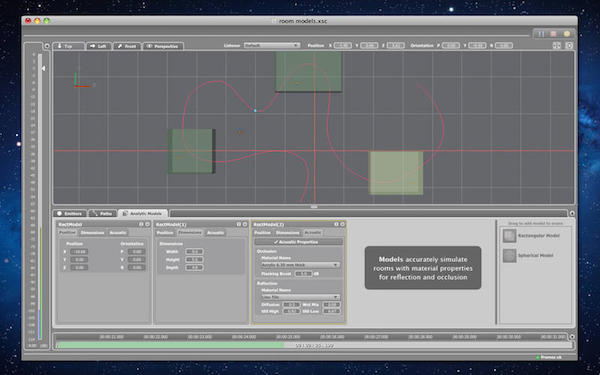Click the round button right of the timeline ruler
Image resolution: width=600 pixels, height=375 pixels.
coord(572,337)
